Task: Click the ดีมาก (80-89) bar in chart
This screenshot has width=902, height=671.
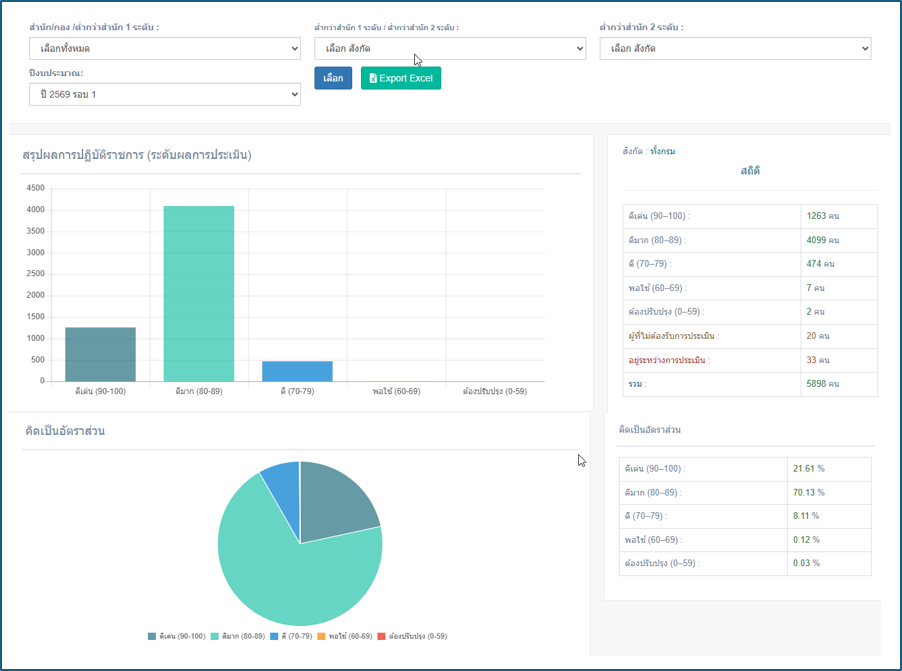Action: (x=199, y=293)
